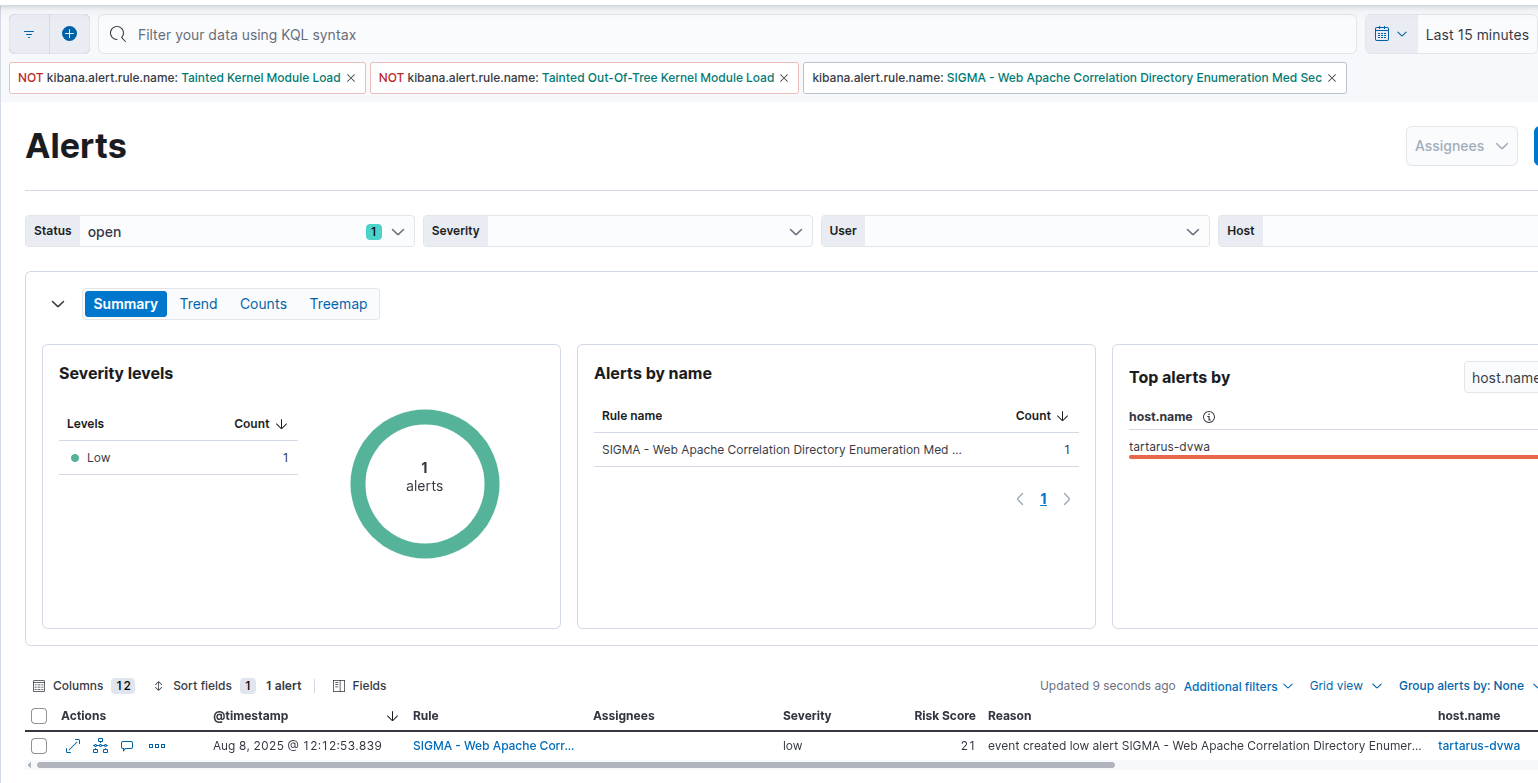Screen dimensions: 1538x783
Task: Open the tartarus-dvwa host link in table
Action: click(1478, 746)
